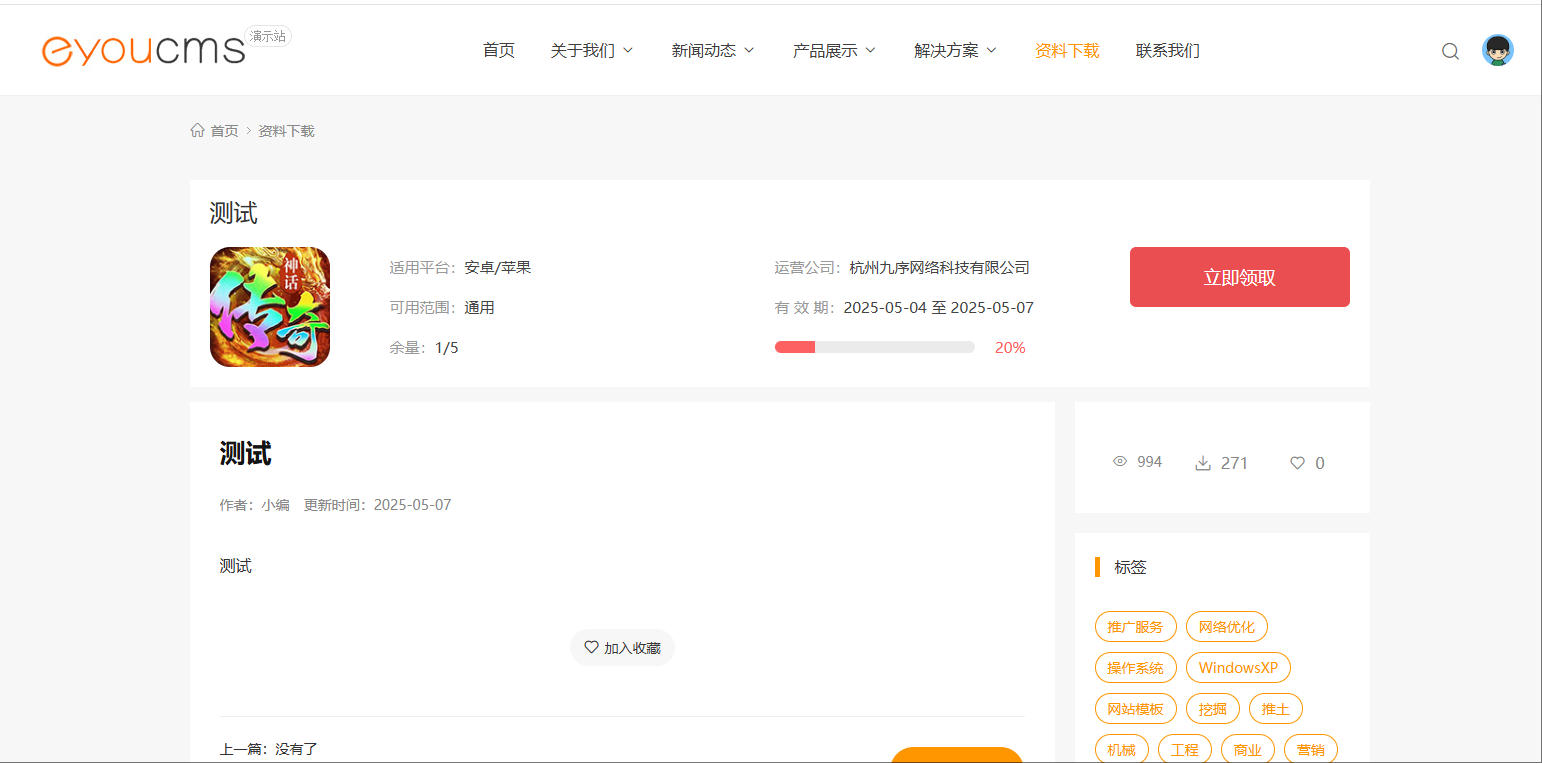The image size is (1542, 763).
Task: Expand the 产品展示 dropdown menu
Action: coord(834,50)
